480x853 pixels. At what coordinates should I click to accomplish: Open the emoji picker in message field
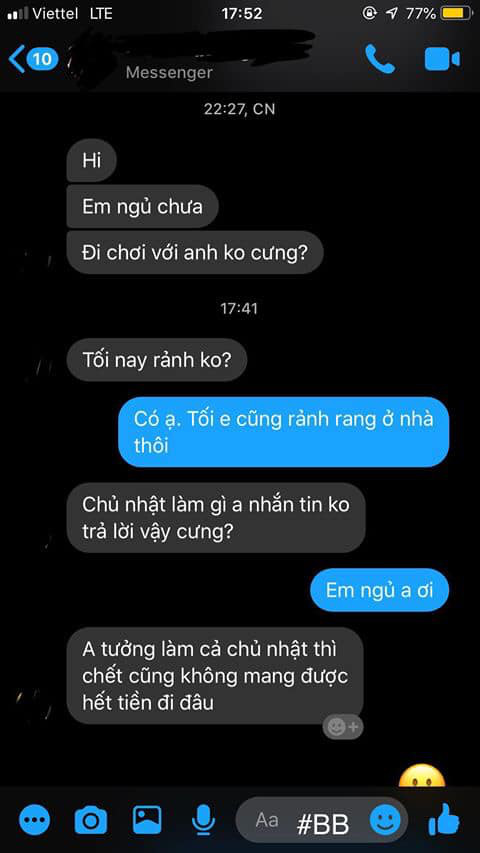385,820
